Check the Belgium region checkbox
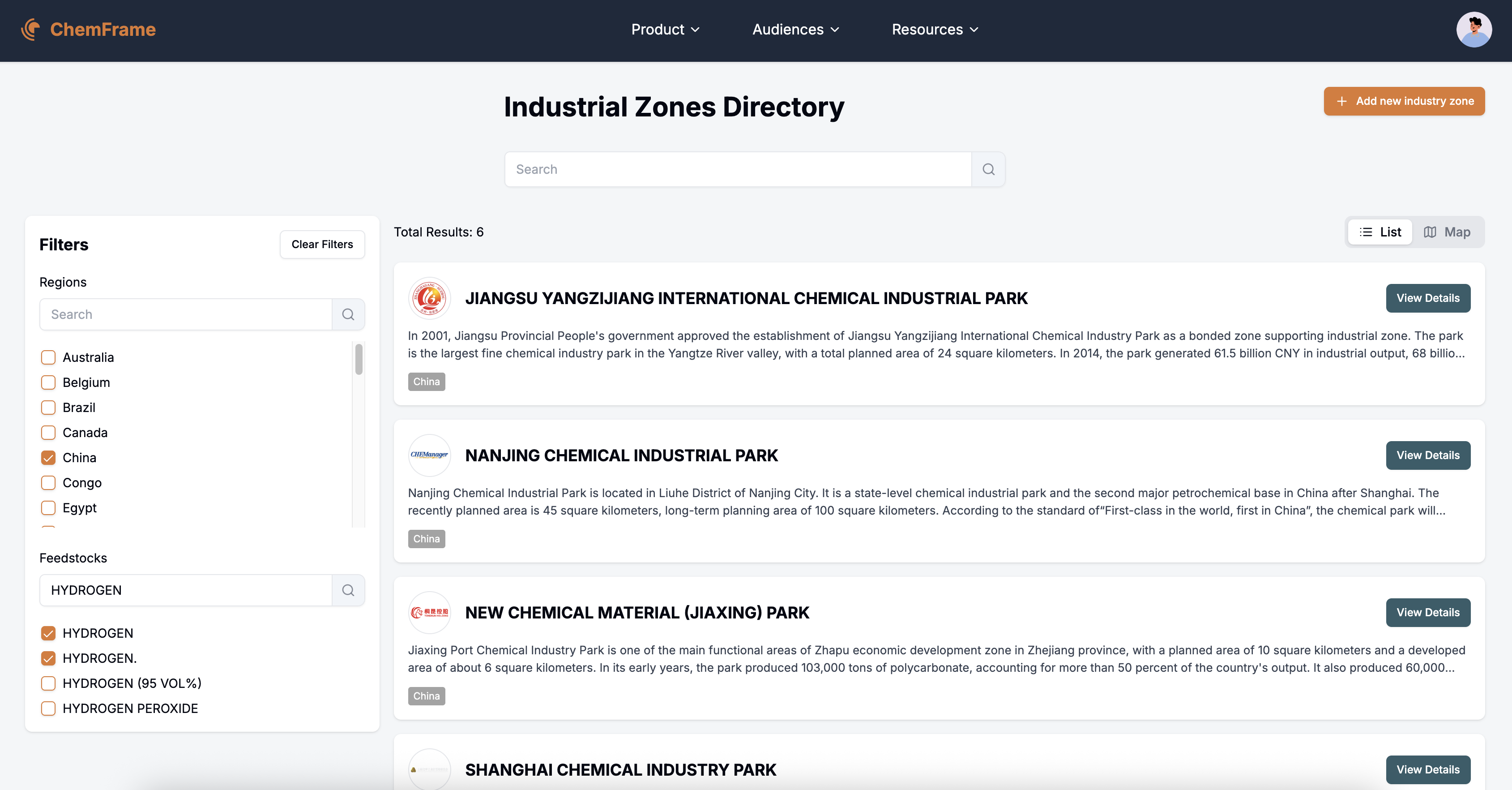This screenshot has width=1512, height=790. [48, 382]
